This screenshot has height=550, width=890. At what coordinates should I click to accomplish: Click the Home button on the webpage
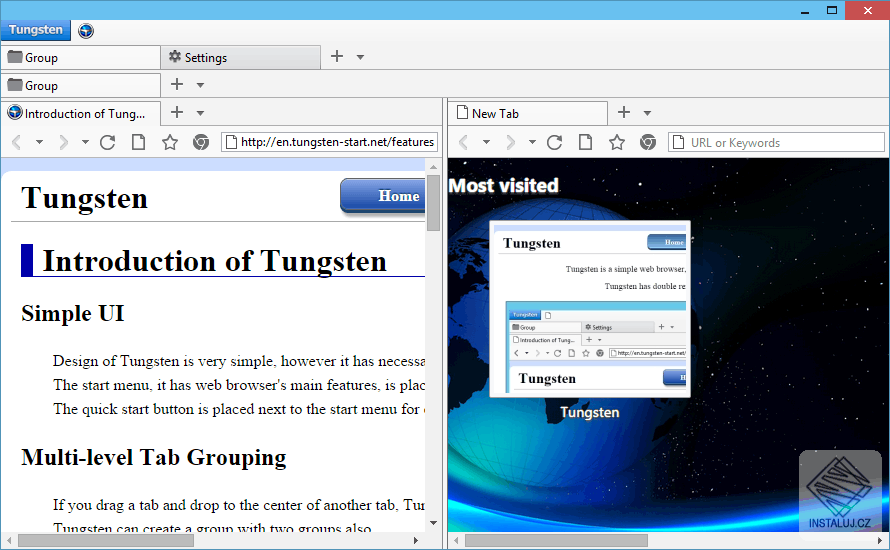(x=383, y=196)
